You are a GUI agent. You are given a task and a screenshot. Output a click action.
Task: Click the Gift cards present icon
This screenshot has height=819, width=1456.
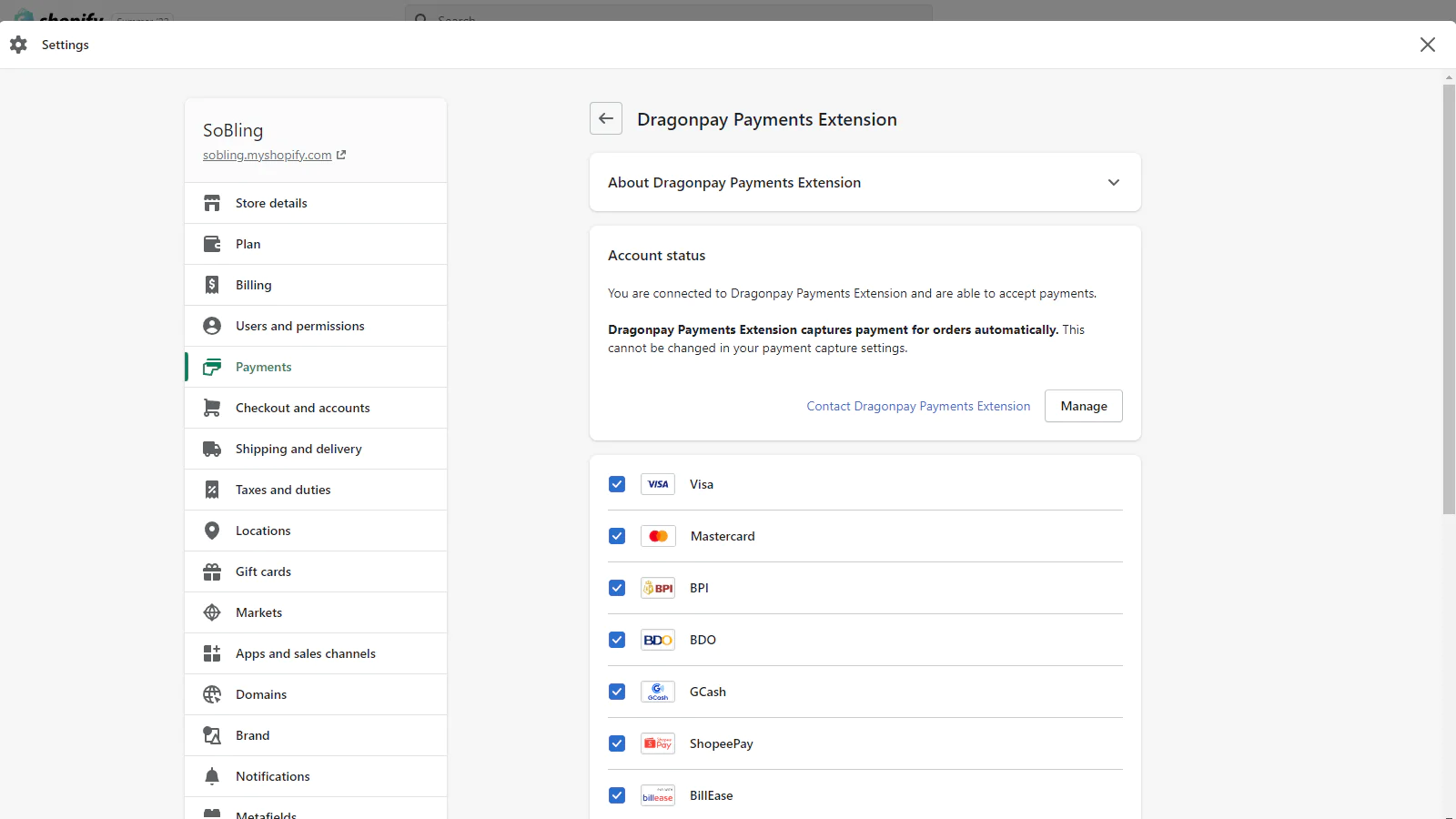tap(212, 571)
